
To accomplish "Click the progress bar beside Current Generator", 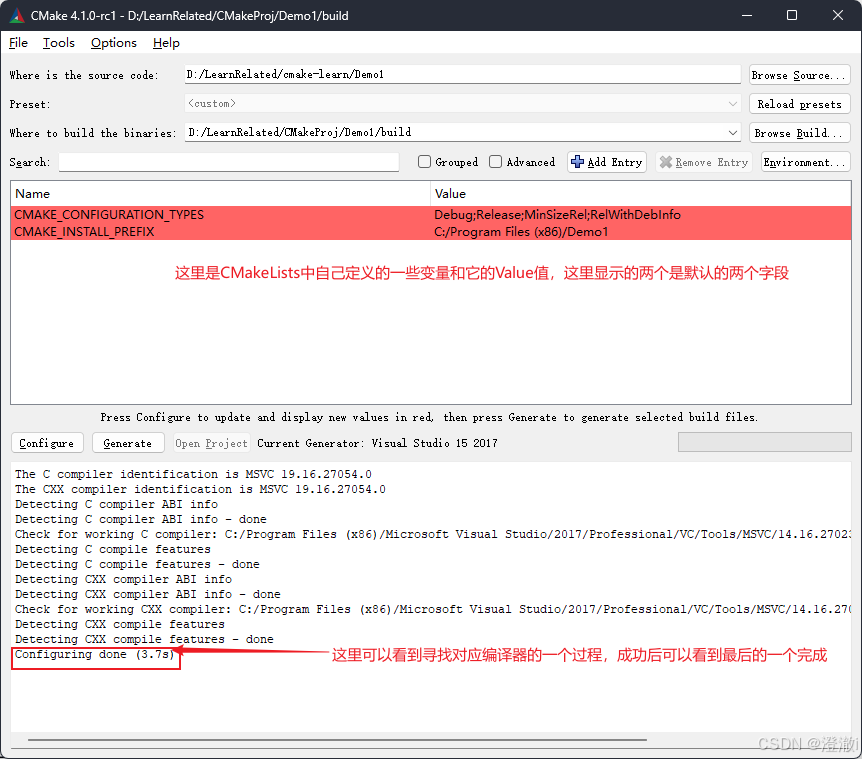I will coord(764,442).
